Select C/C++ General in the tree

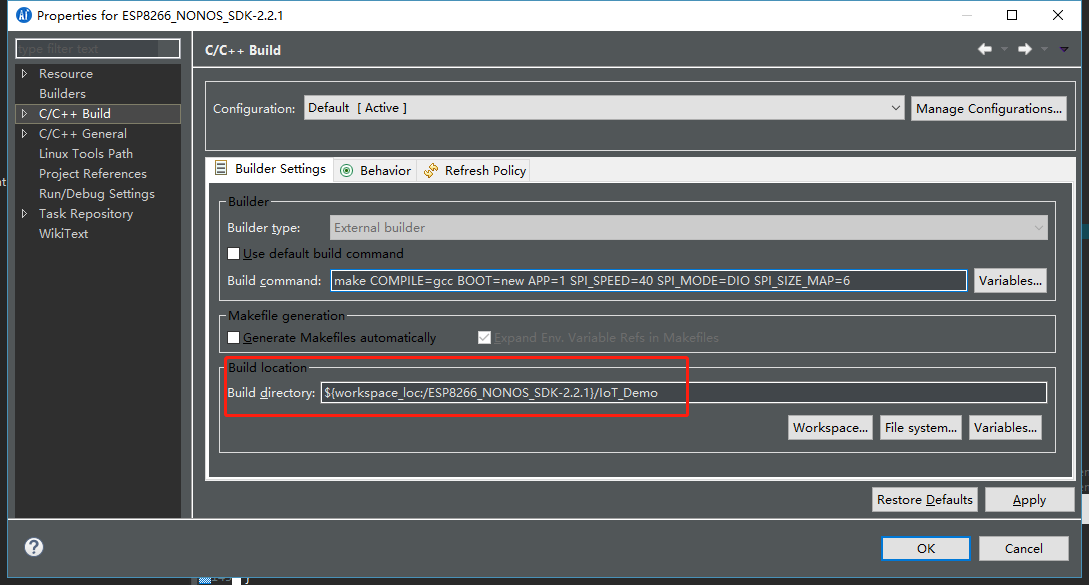(83, 134)
